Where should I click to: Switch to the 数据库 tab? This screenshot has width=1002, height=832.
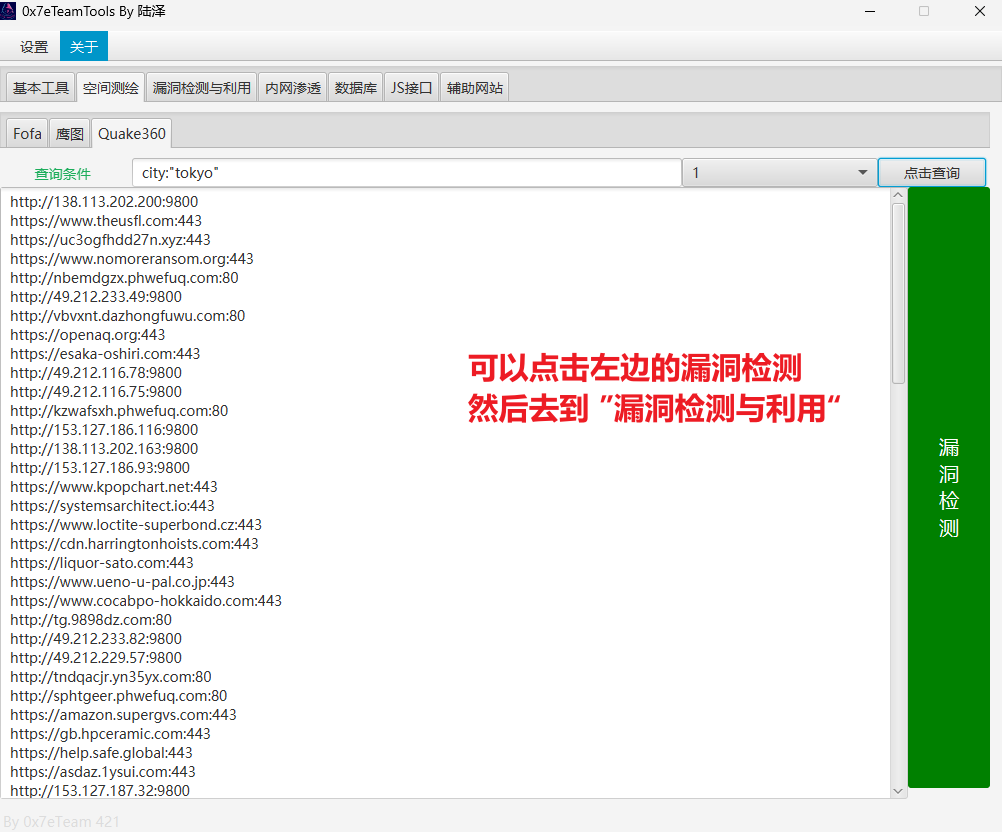(x=356, y=88)
